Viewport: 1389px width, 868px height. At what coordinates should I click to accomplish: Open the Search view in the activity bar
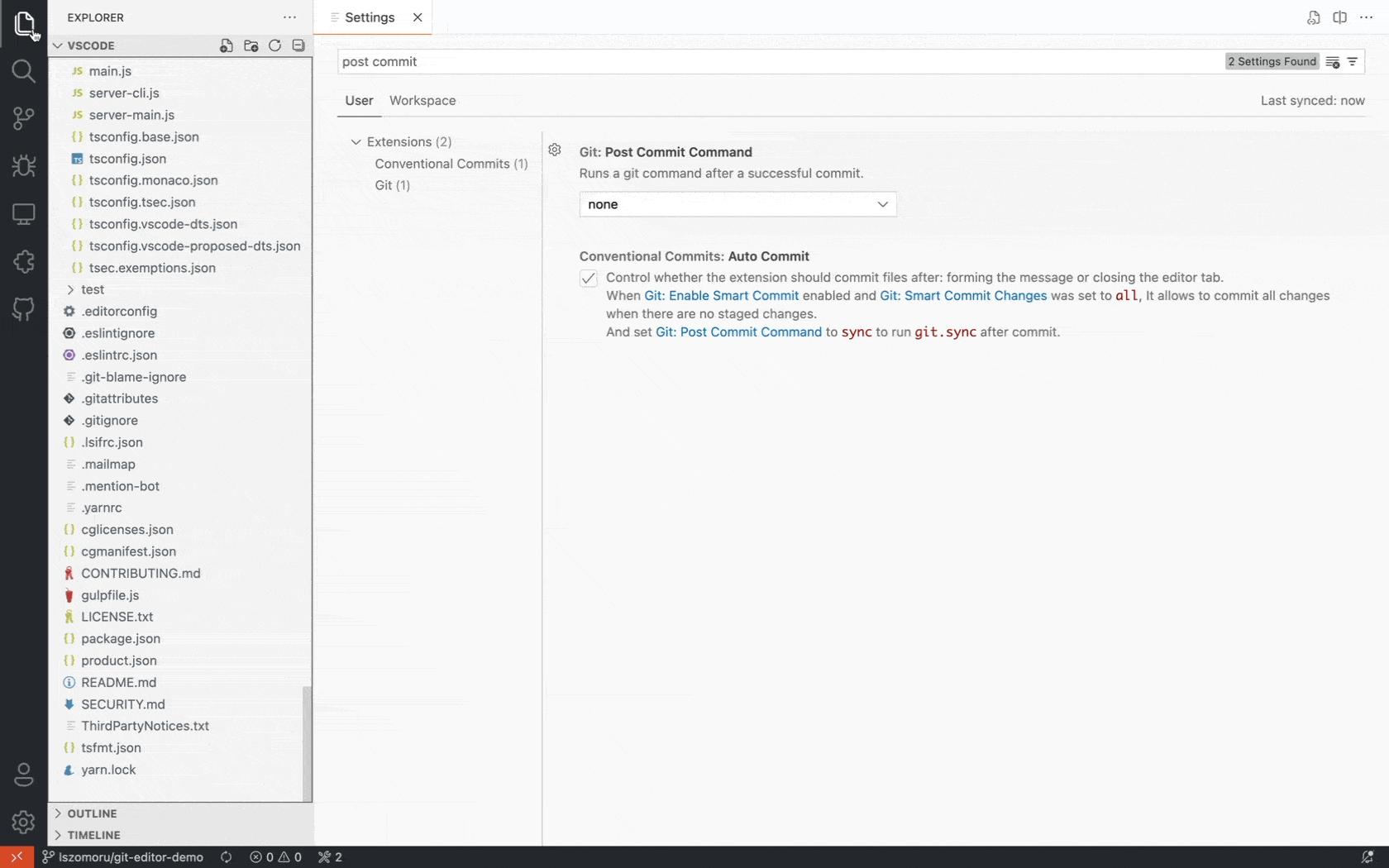click(x=22, y=71)
